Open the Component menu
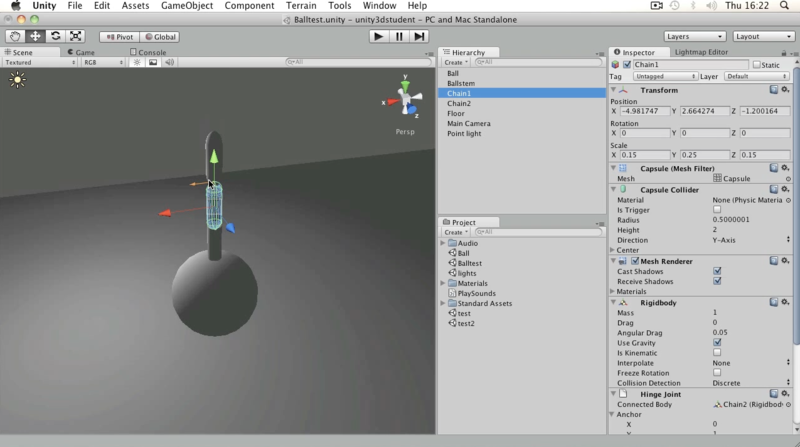Viewport: 800px width, 447px height. [x=249, y=6]
